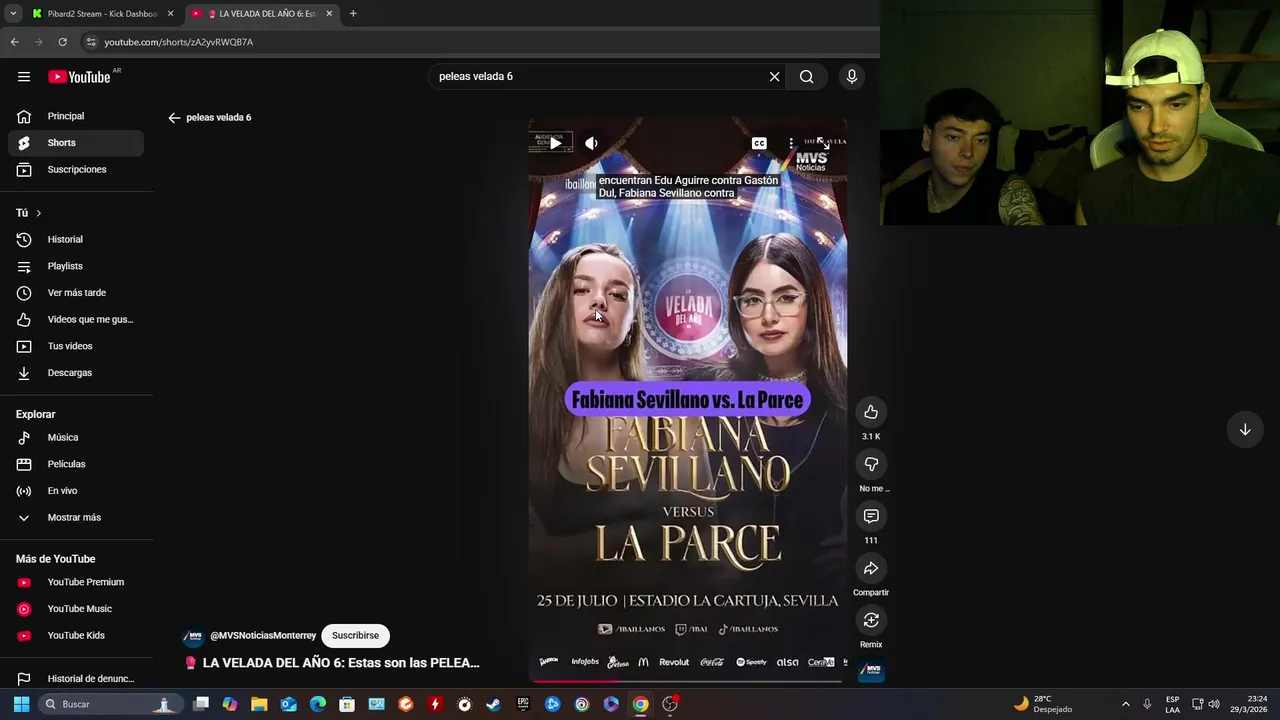Click the YouTube logo
The width and height of the screenshot is (1280, 720).
click(x=79, y=77)
